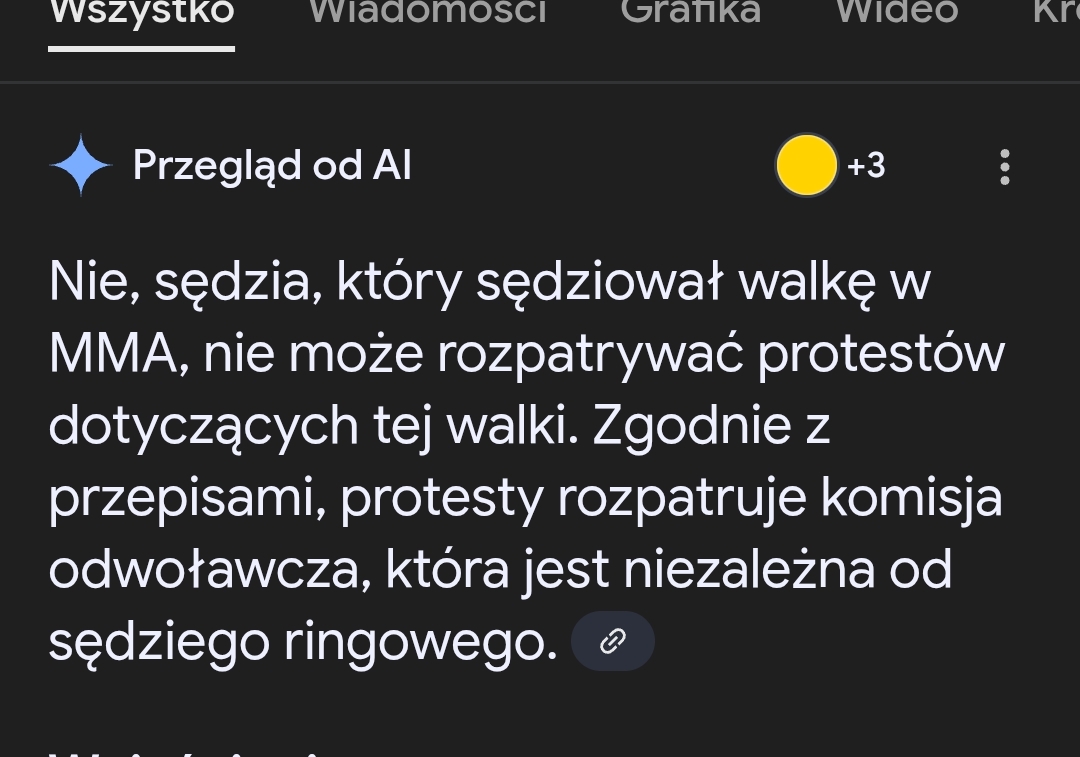Open the Grafika tab
The height and width of the screenshot is (757, 1080).
(690, 12)
